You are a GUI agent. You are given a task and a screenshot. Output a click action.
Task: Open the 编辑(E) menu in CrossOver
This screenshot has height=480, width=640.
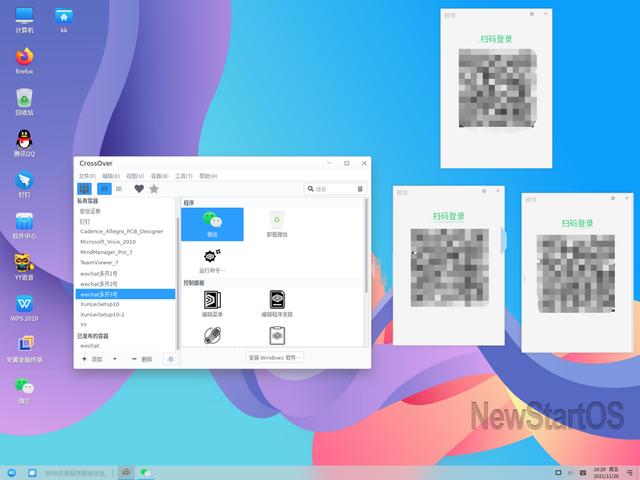coord(111,176)
